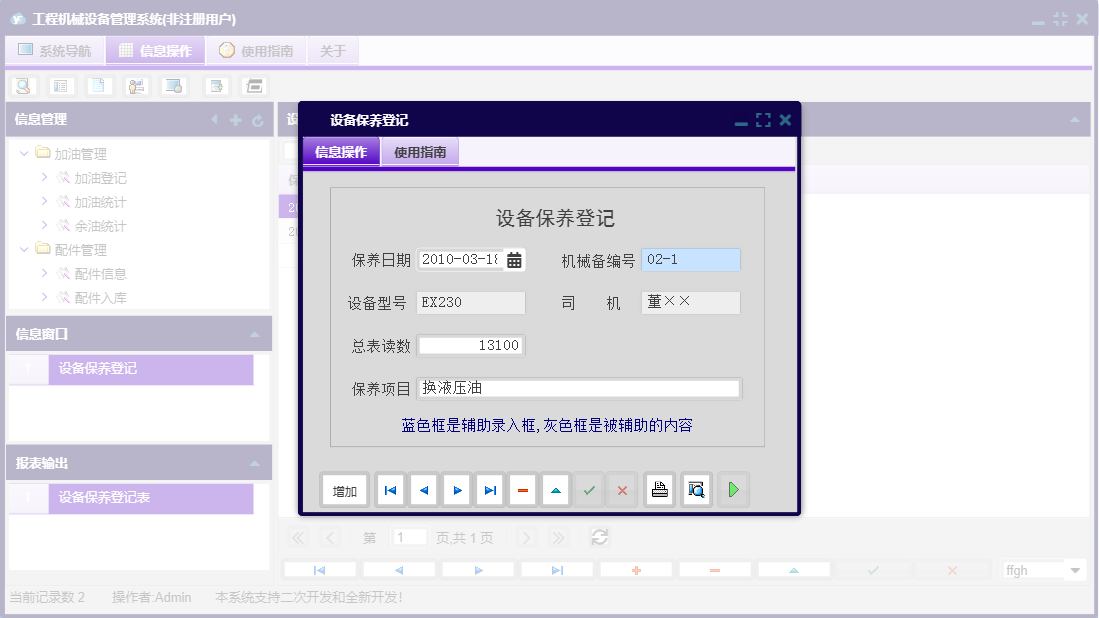Click the refresh toggle on the 信息管理 header
Image resolution: width=1099 pixels, height=618 pixels.
point(258,118)
